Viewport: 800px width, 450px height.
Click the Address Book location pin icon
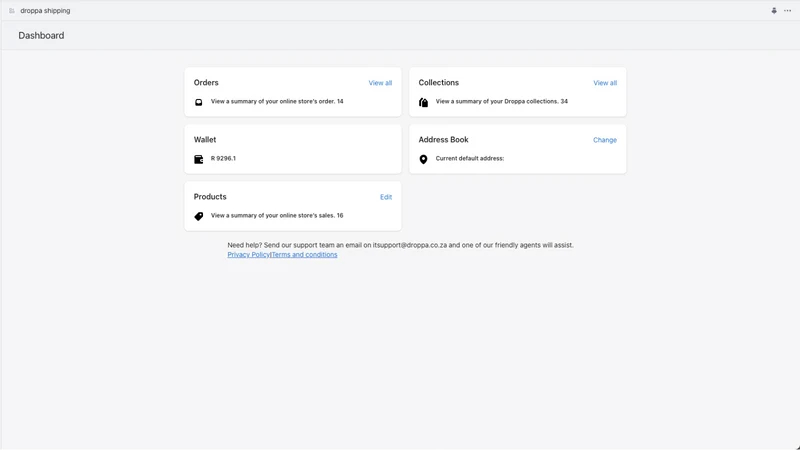(423, 159)
